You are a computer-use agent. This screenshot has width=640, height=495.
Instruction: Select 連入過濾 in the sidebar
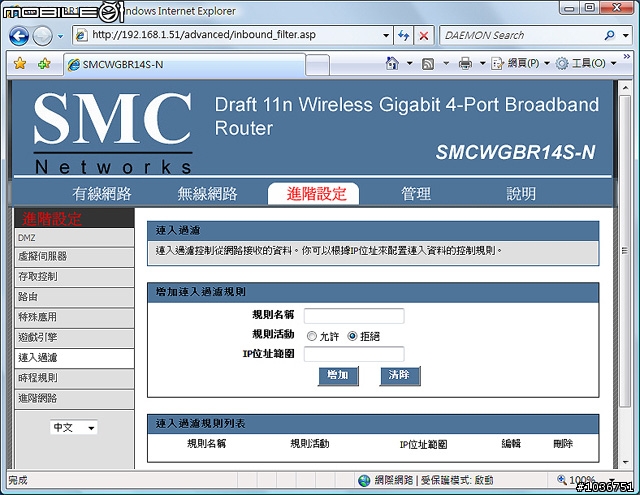pyautogui.click(x=74, y=358)
